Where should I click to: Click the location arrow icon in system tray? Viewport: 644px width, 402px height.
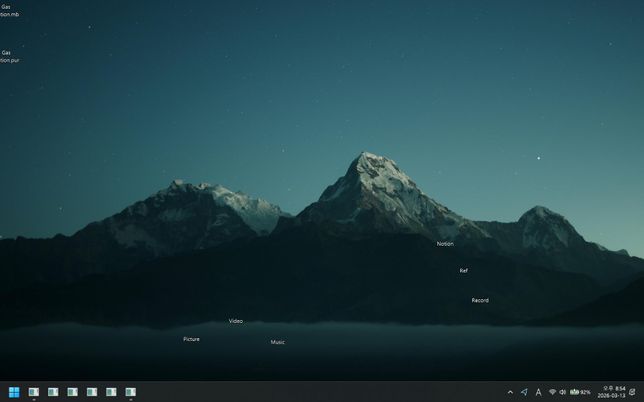pos(524,392)
